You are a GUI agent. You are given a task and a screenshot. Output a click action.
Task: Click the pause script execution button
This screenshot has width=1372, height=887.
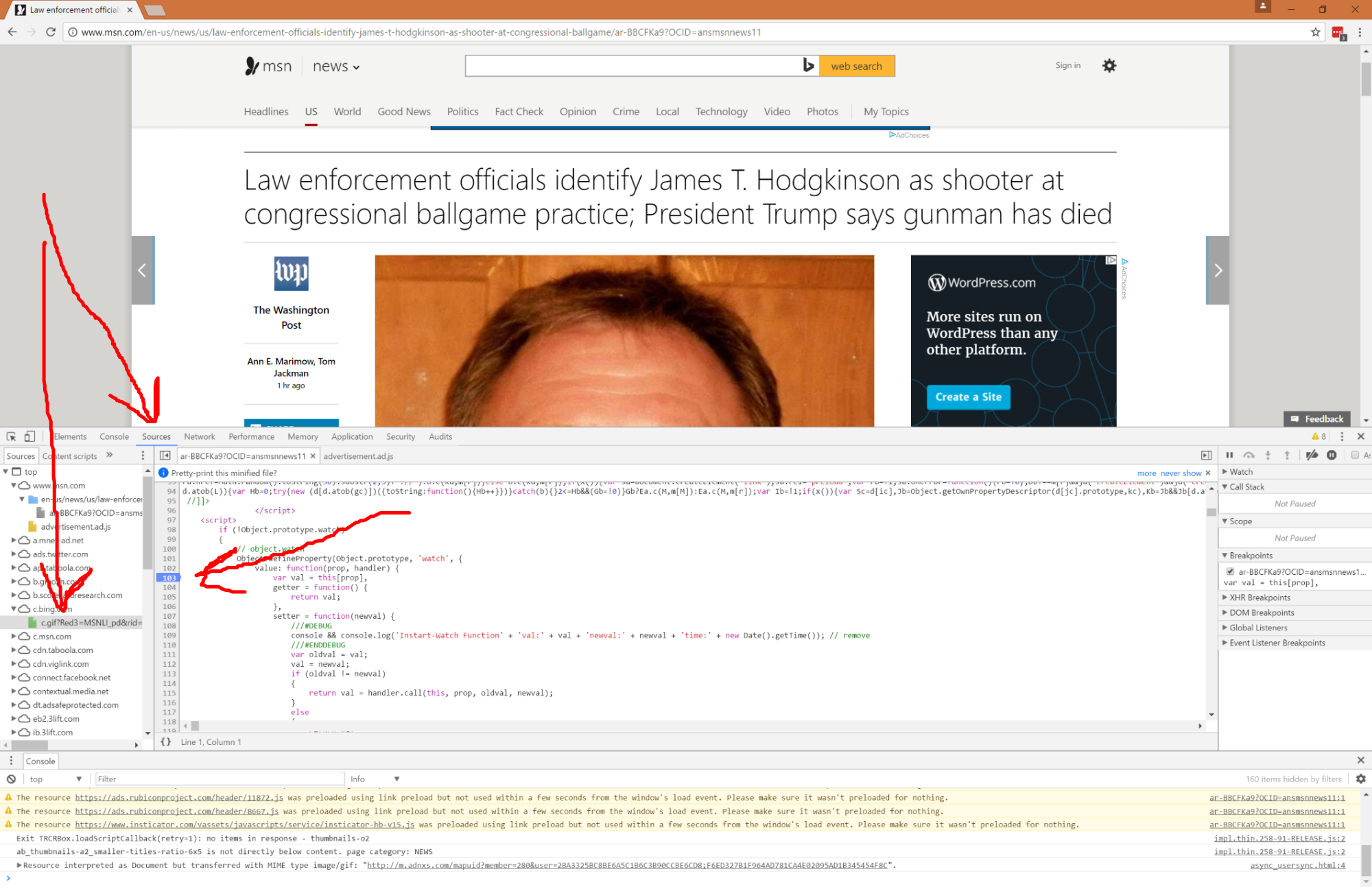[1229, 455]
